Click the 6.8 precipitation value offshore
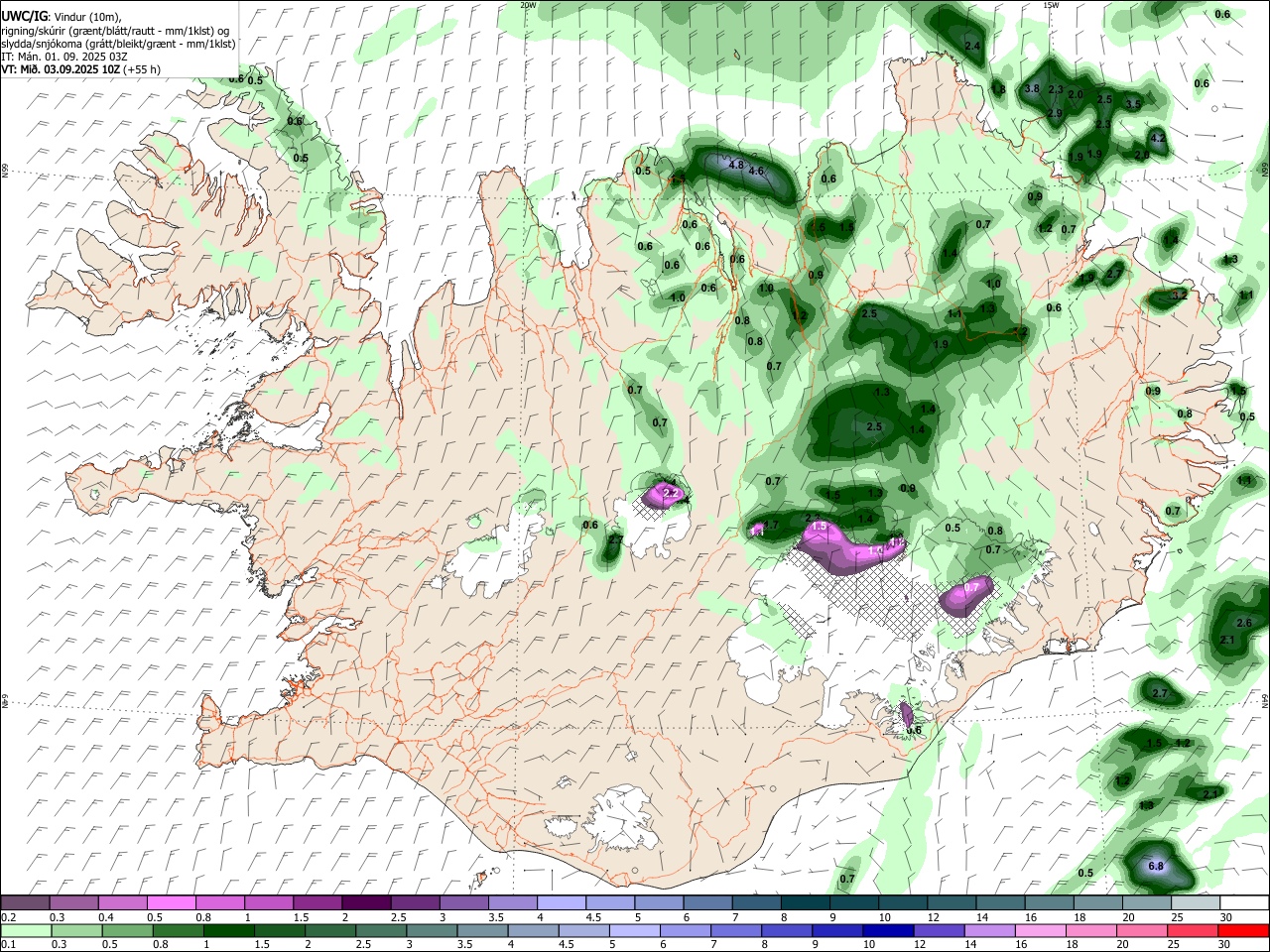The image size is (1270, 952). 1156,866
